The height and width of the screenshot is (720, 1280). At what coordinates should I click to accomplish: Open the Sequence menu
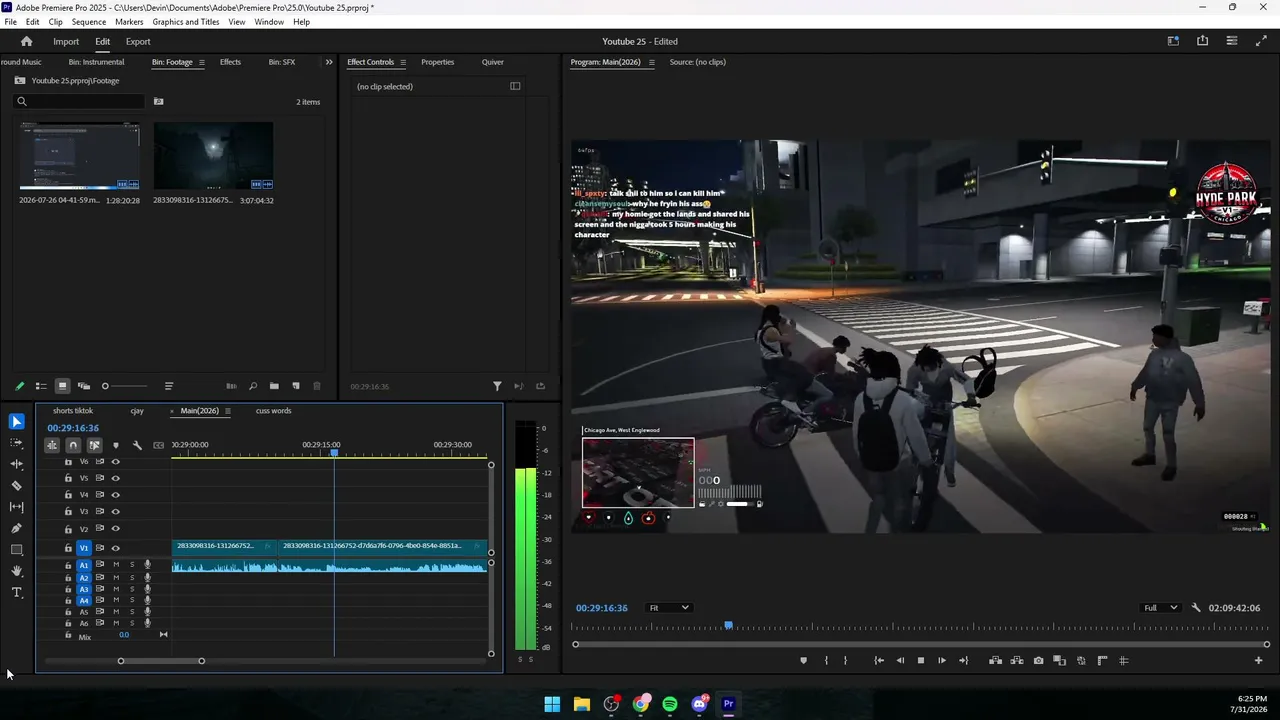pyautogui.click(x=89, y=22)
